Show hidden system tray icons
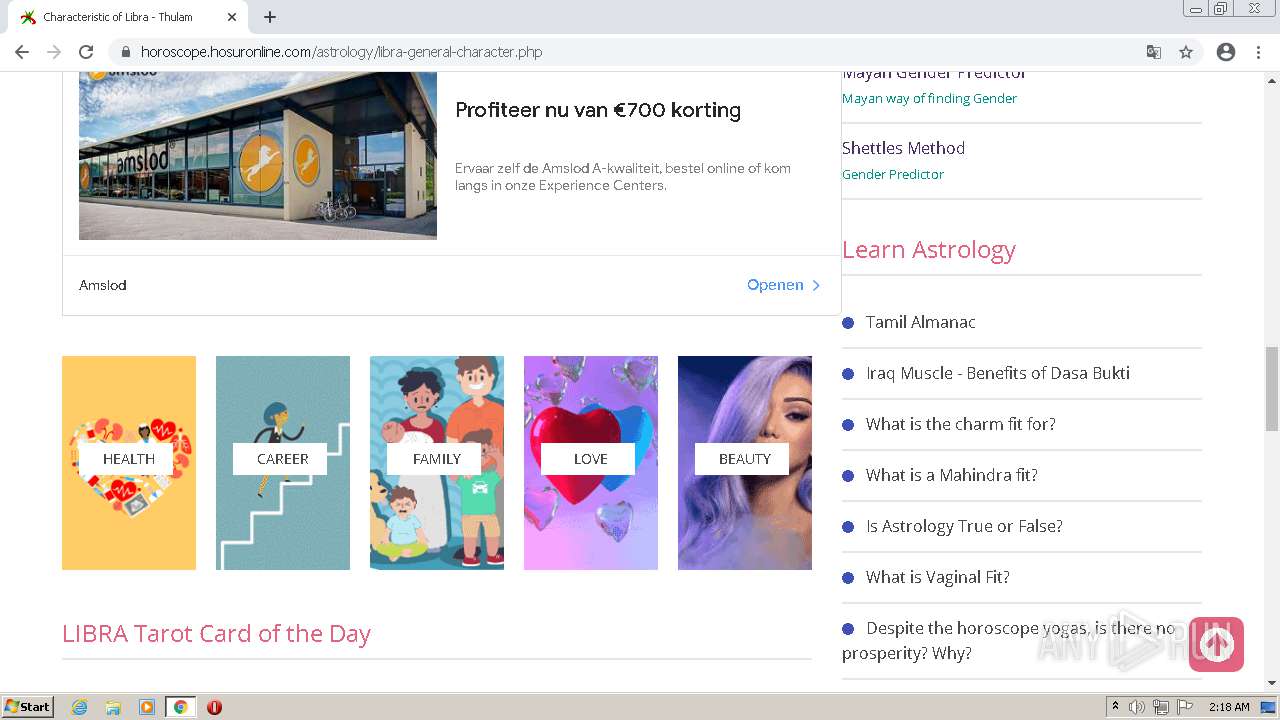The image size is (1280, 720). tap(1115, 707)
